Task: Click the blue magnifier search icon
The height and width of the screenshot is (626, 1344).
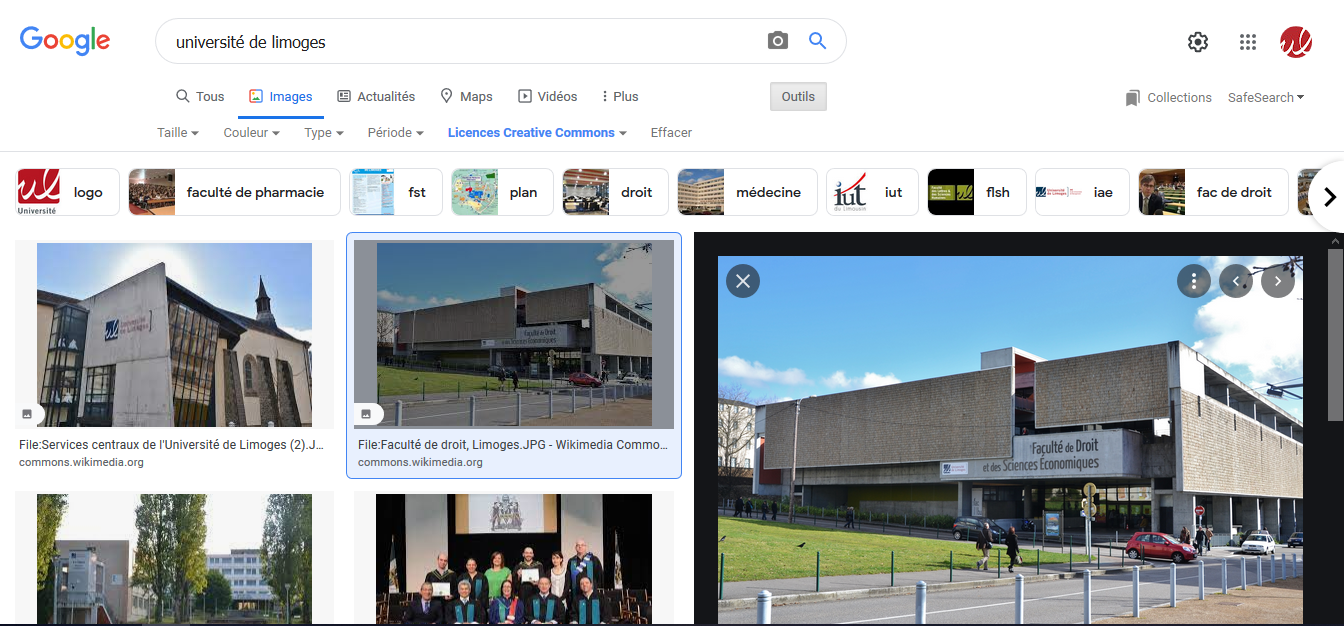Action: (x=817, y=41)
